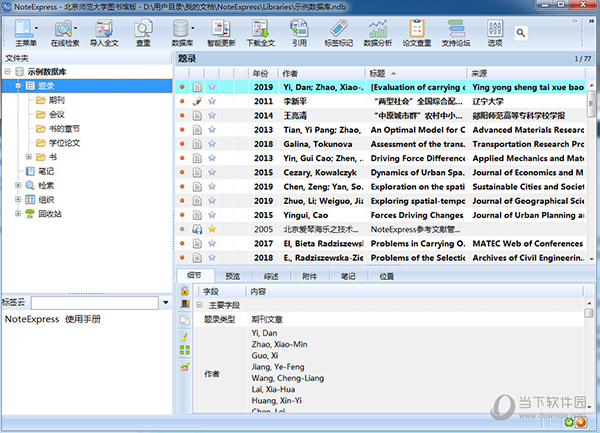Toggle the star on the Yi, Dan row
The image size is (600, 433).
(212, 87)
